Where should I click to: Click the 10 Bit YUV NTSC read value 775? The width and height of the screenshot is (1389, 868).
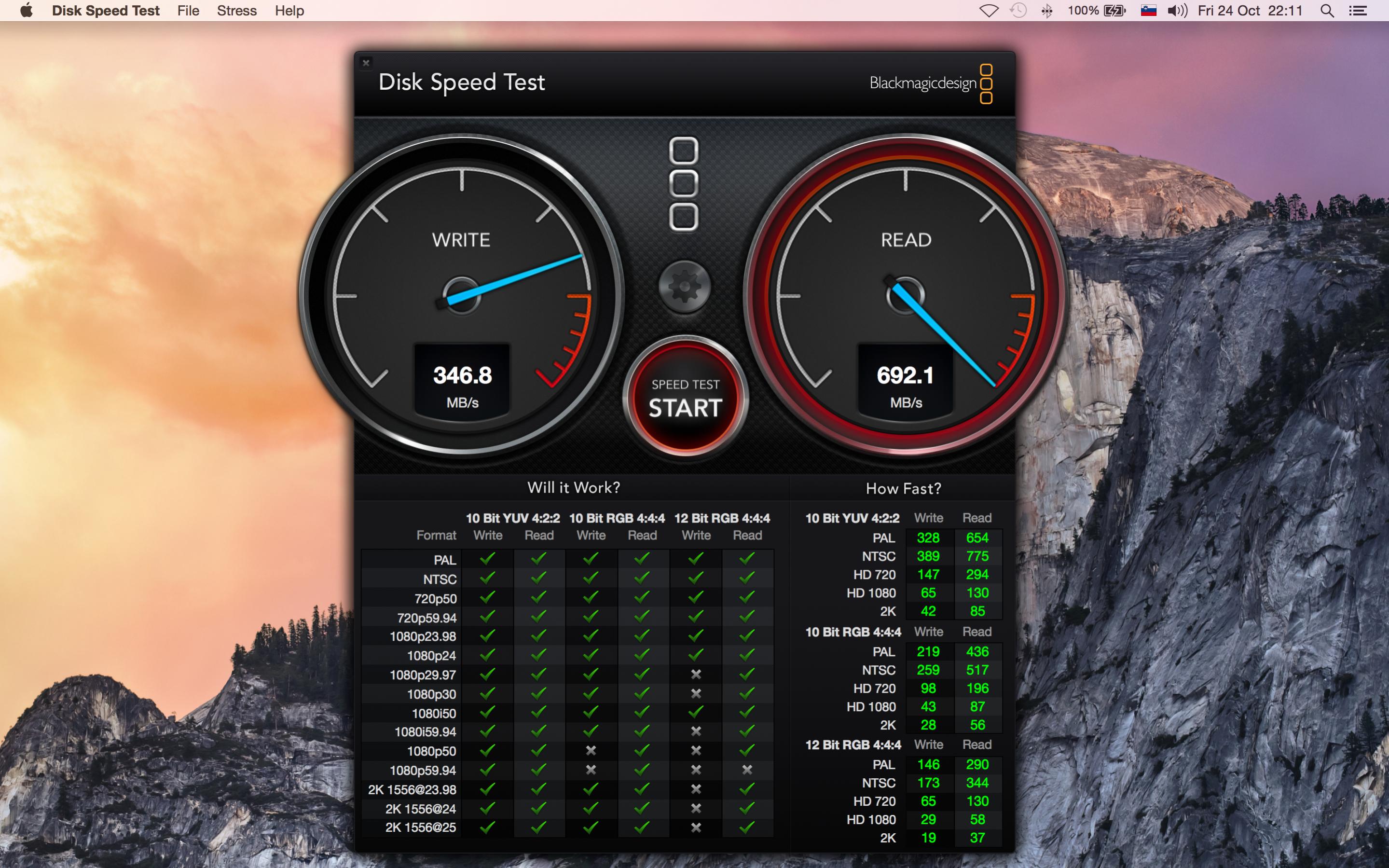977,556
